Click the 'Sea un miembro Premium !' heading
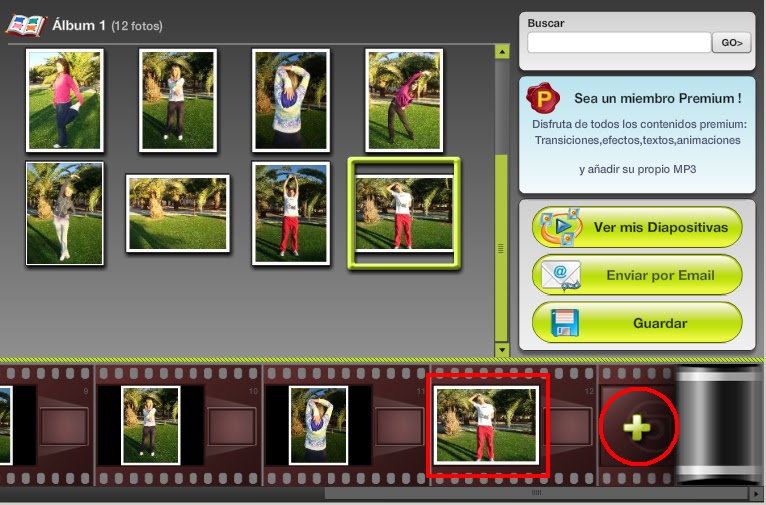The width and height of the screenshot is (766, 505). pyautogui.click(x=658, y=98)
